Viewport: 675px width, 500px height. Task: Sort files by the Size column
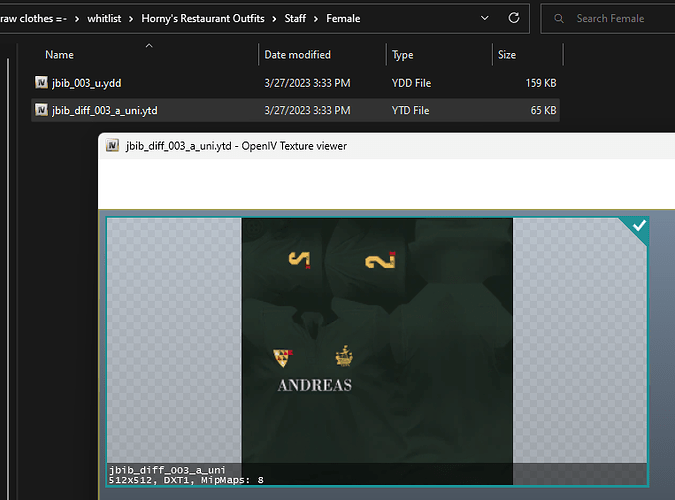(x=507, y=55)
